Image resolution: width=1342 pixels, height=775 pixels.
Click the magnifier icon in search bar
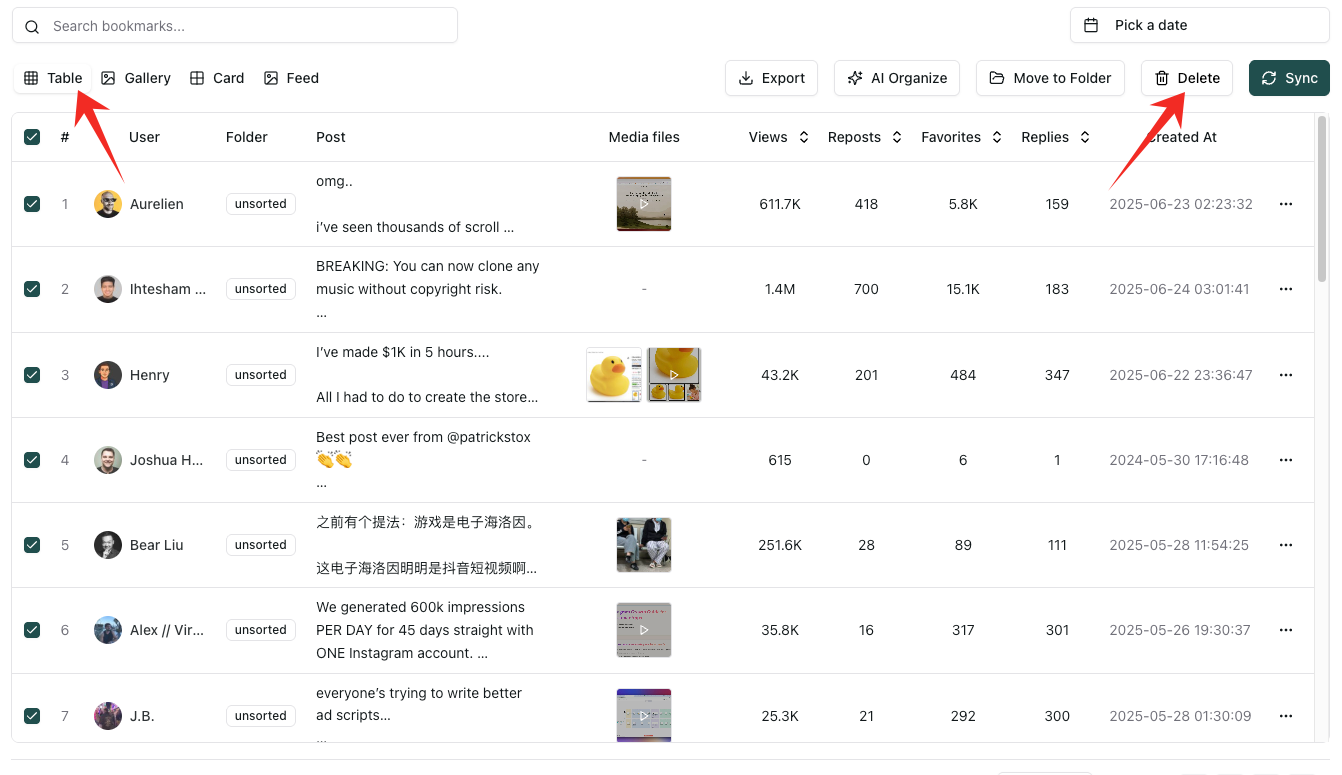pyautogui.click(x=32, y=26)
